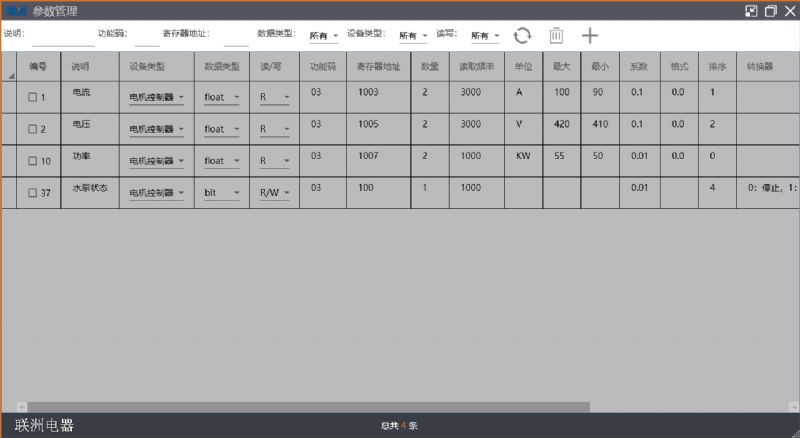Expand the R/W dropdown in 水泵状态 row
This screenshot has height=438, width=800.
(274, 192)
